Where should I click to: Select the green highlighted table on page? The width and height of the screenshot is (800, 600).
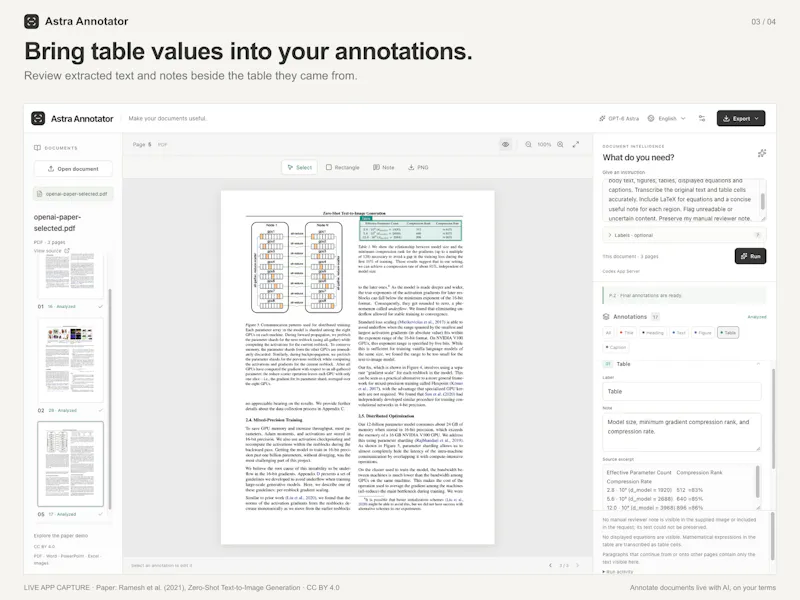[x=410, y=230]
